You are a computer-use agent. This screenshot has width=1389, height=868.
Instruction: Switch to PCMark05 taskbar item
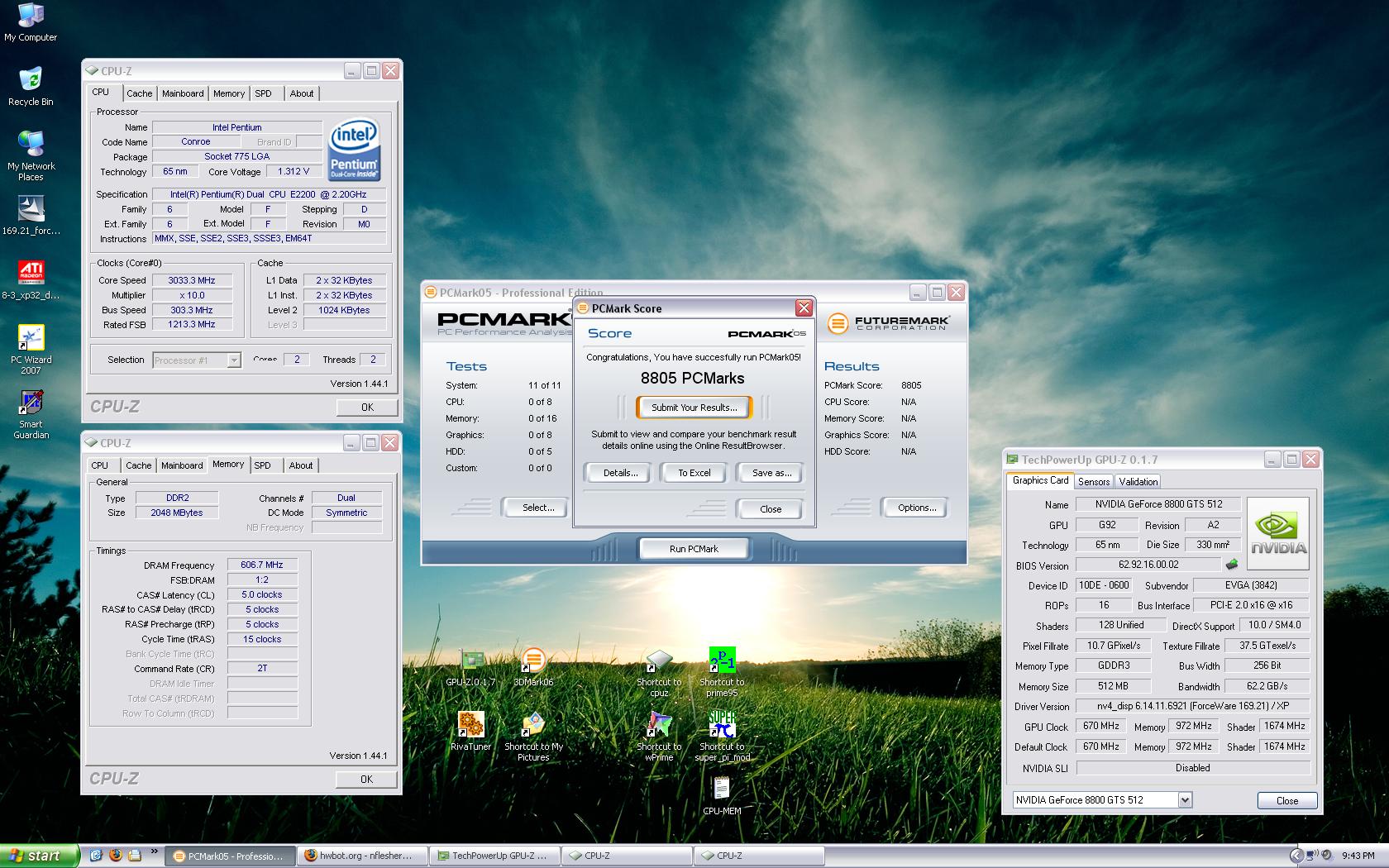[x=231, y=856]
